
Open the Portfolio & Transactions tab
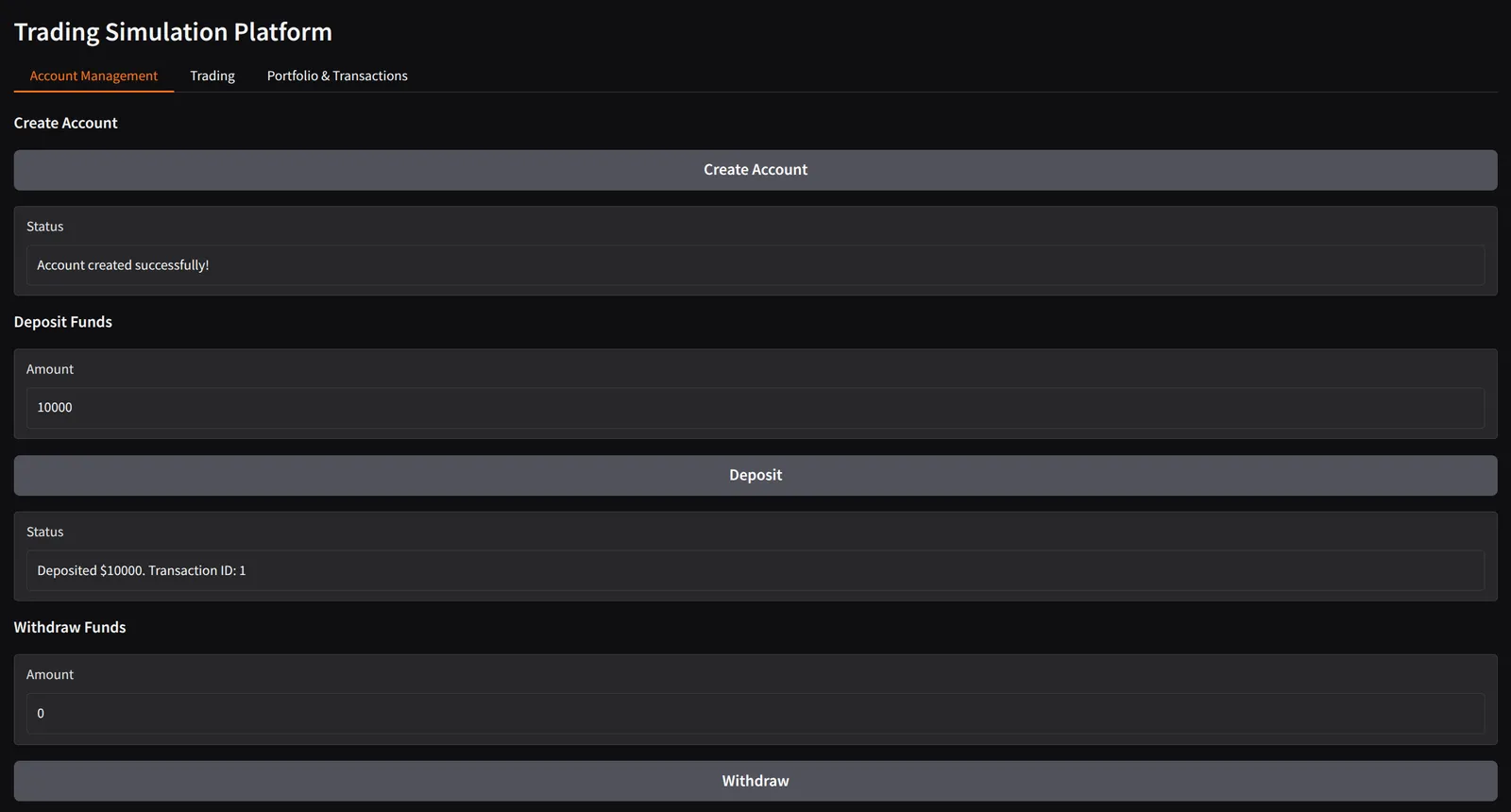(x=337, y=76)
